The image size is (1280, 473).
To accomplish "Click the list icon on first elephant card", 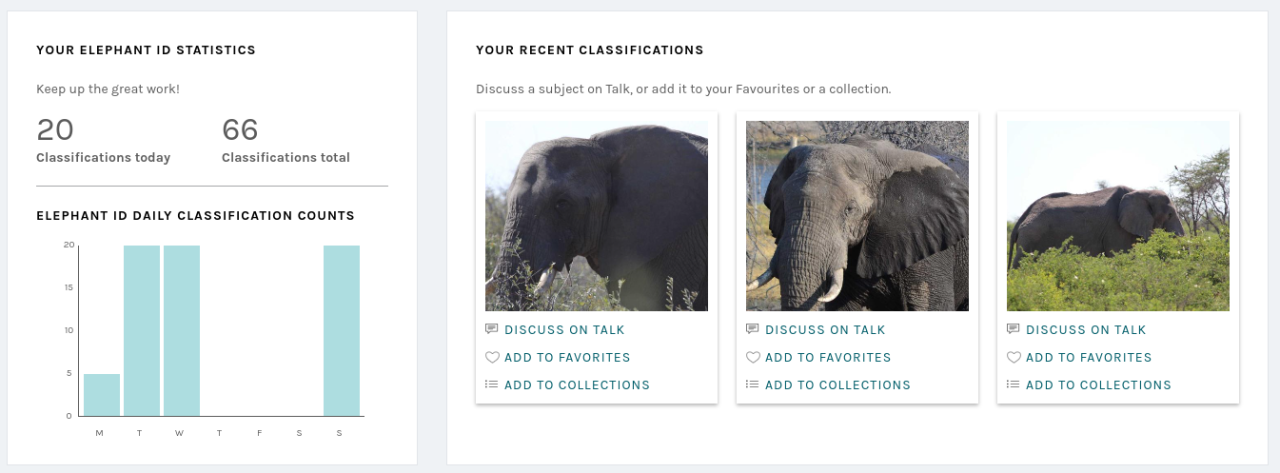I will 491,384.
